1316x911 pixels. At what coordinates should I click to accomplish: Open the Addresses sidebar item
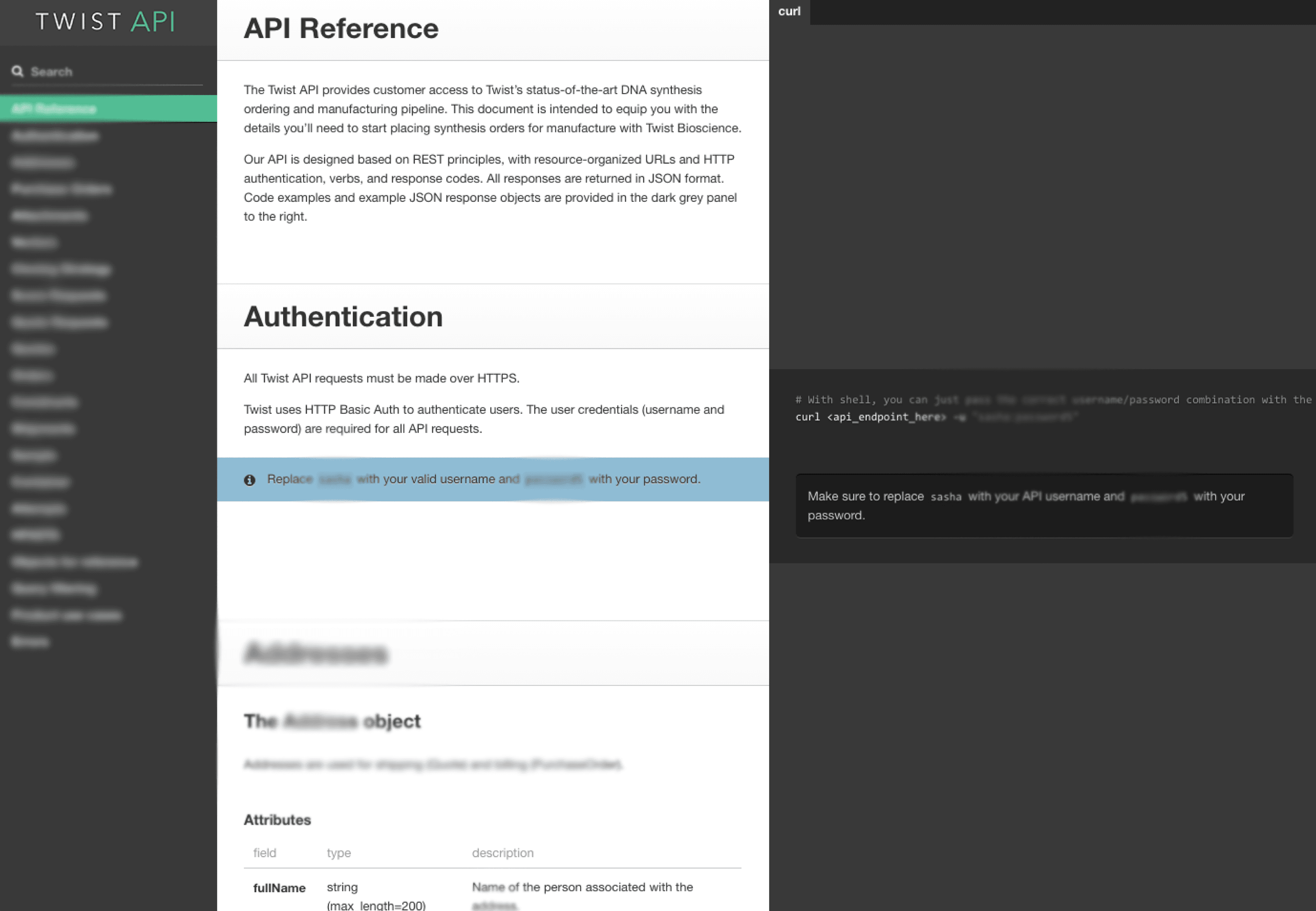(x=42, y=162)
